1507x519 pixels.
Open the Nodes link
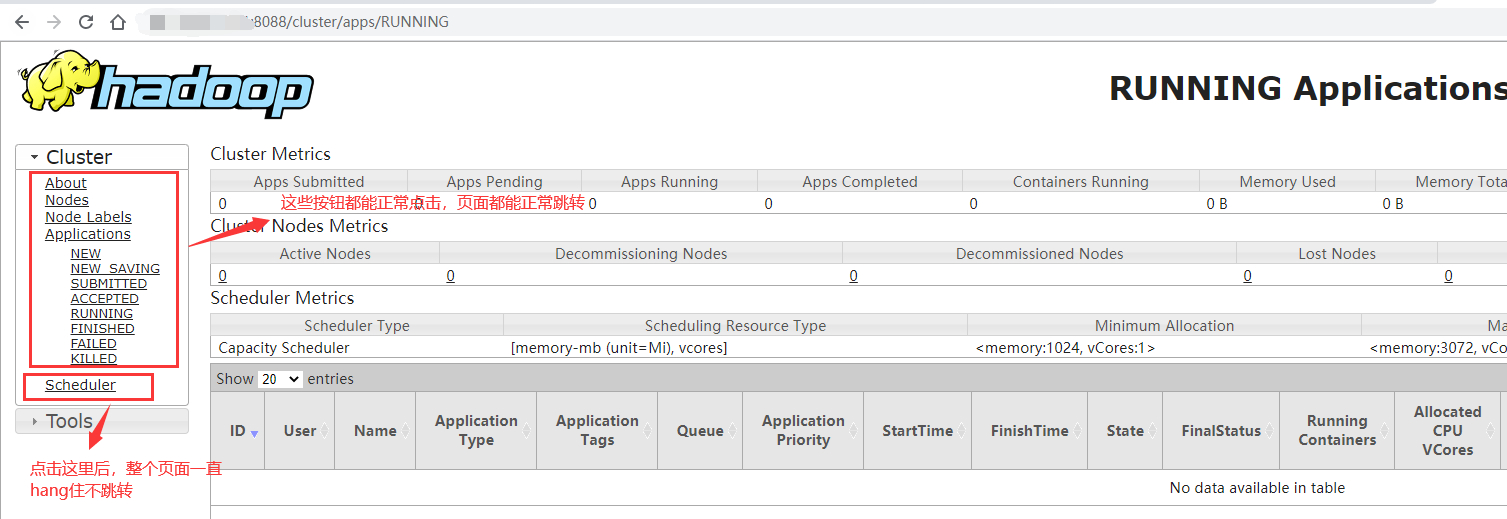pos(67,200)
